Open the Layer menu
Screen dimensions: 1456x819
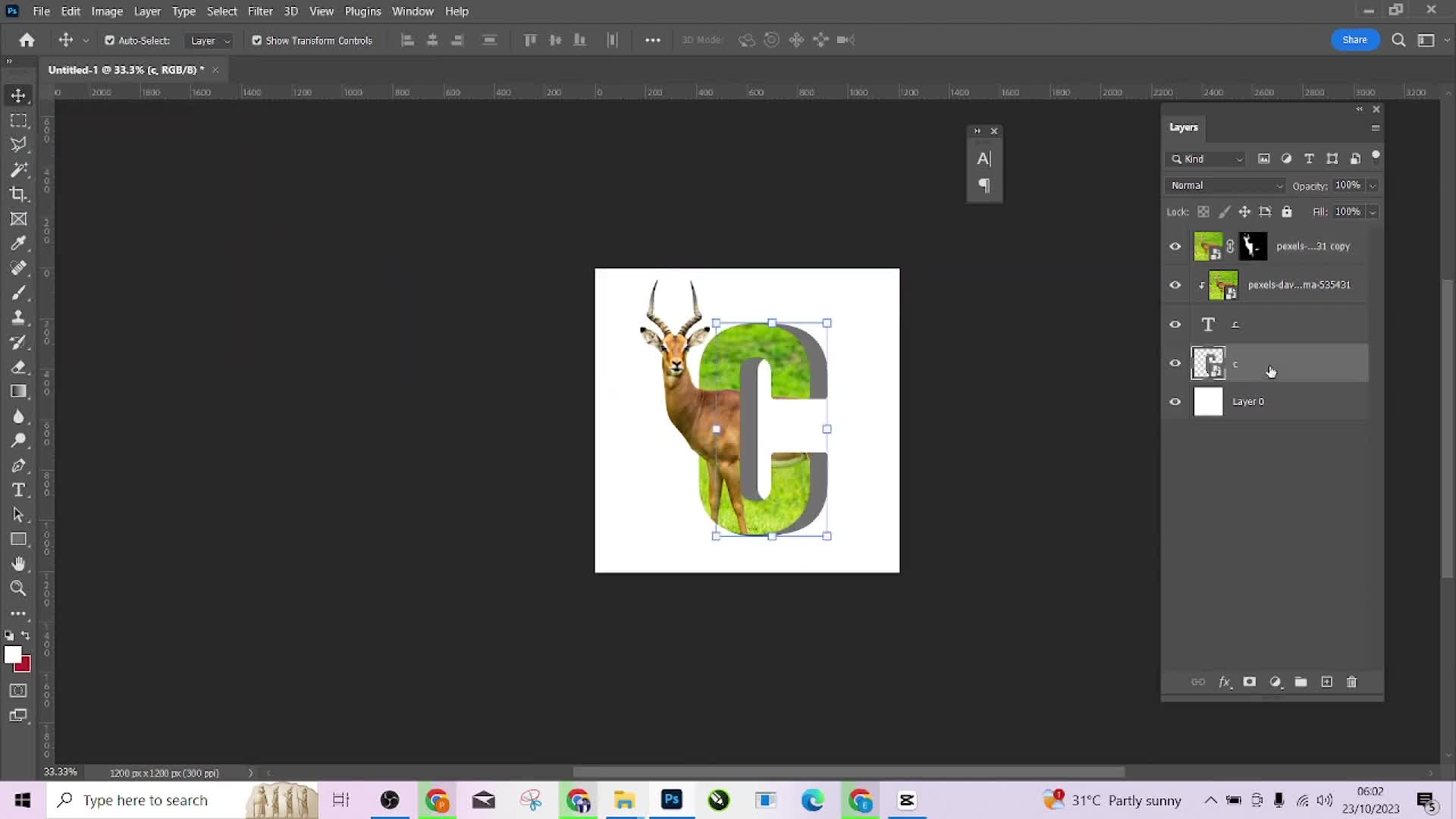pyautogui.click(x=147, y=11)
